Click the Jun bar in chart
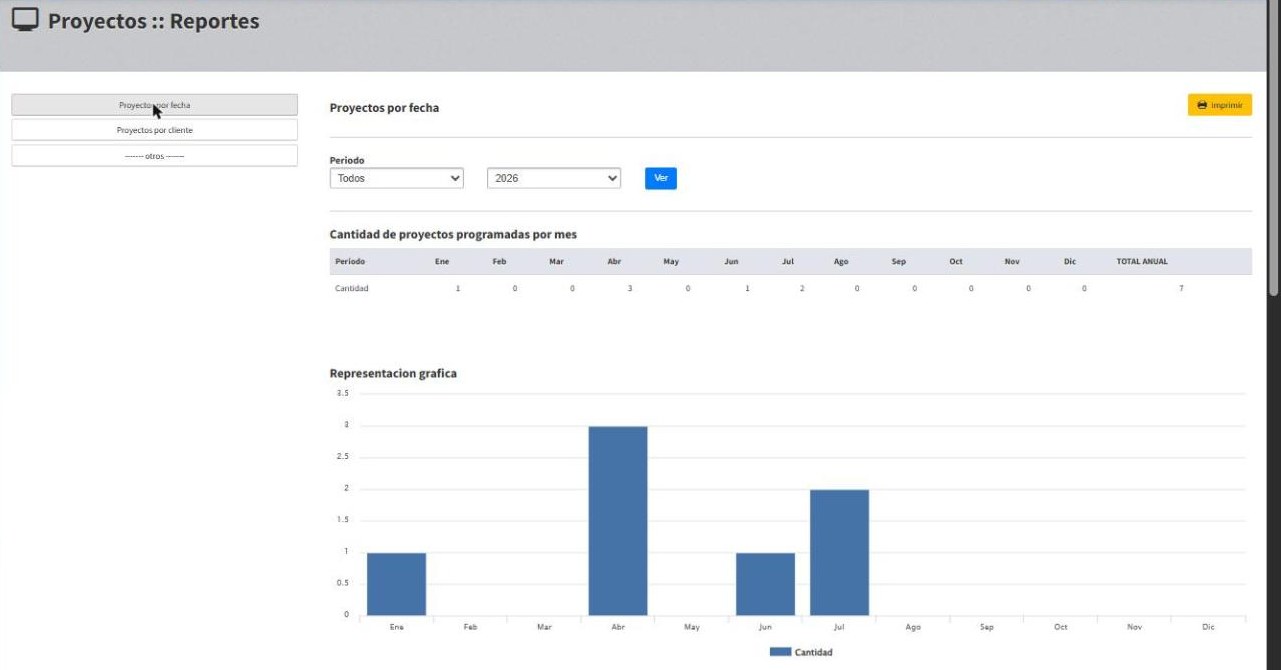The image size is (1281, 670). click(765, 584)
